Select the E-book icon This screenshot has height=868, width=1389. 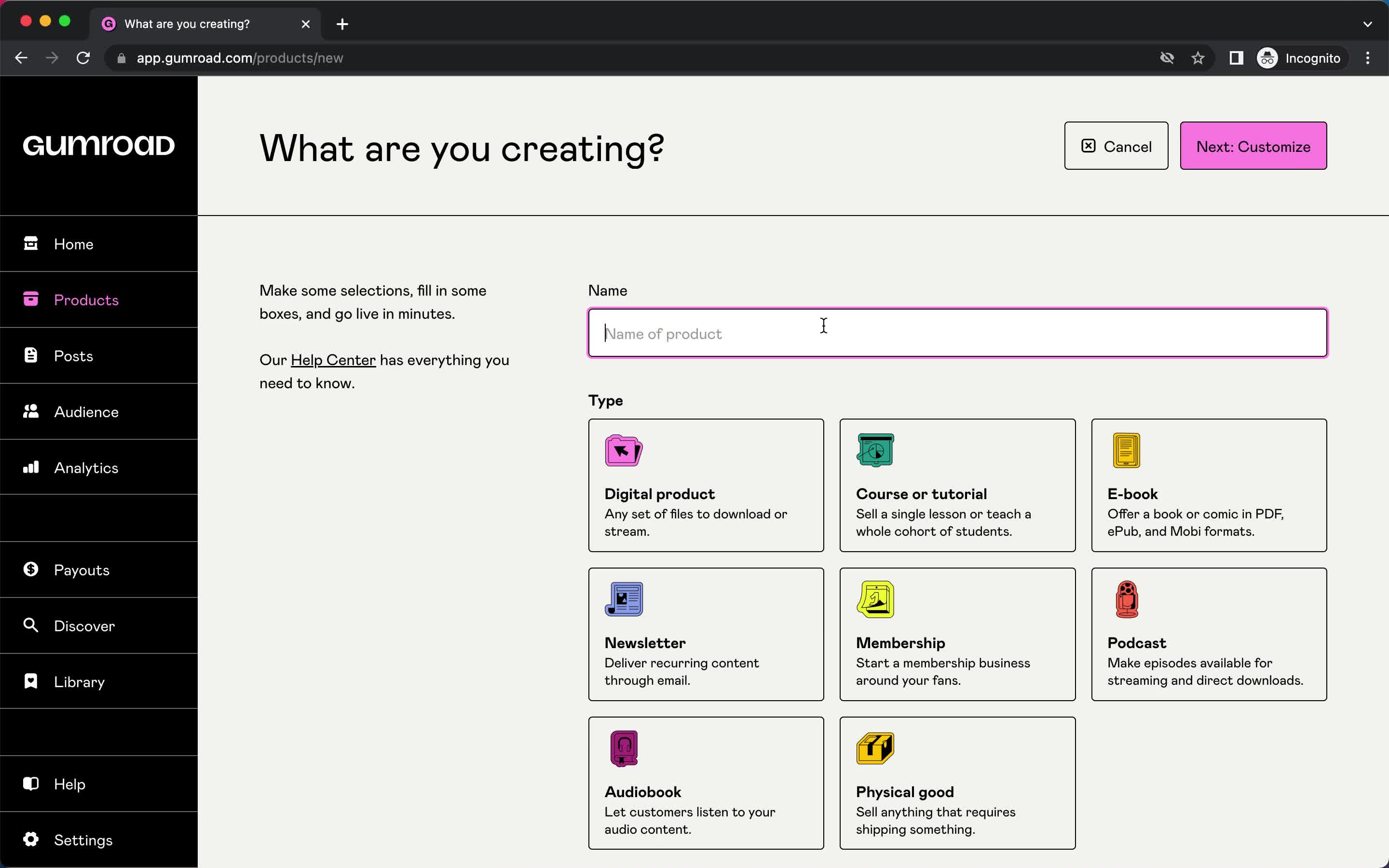(1126, 450)
